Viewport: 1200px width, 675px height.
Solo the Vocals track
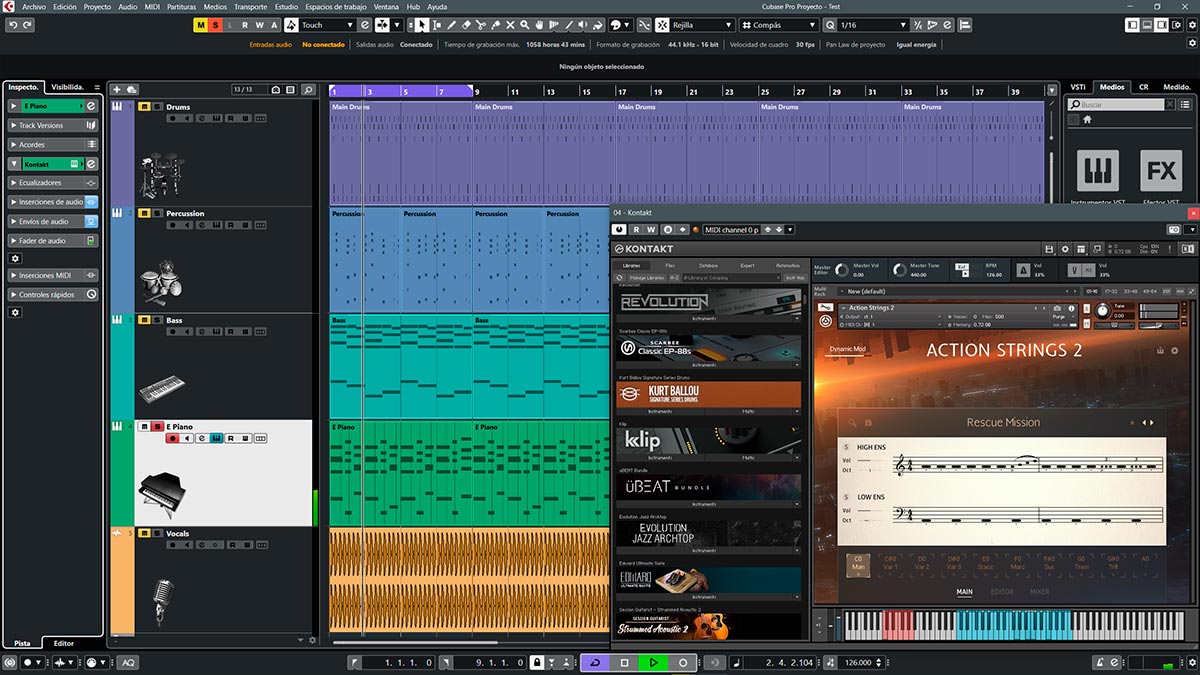[156, 533]
